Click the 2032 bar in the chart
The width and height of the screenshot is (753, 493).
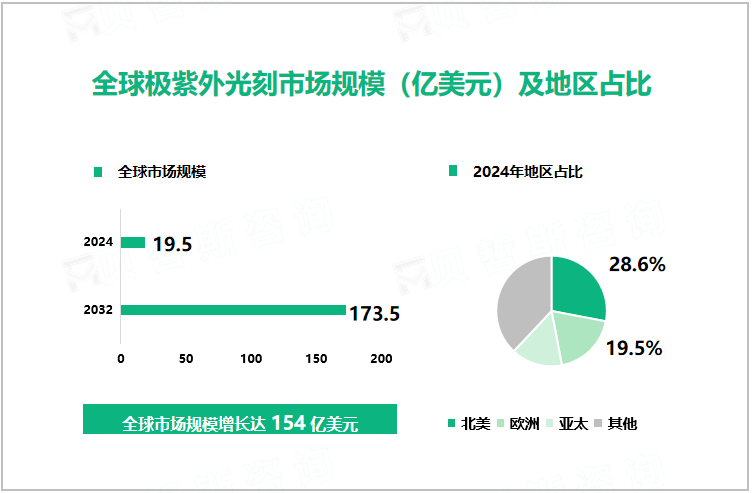[233, 310]
